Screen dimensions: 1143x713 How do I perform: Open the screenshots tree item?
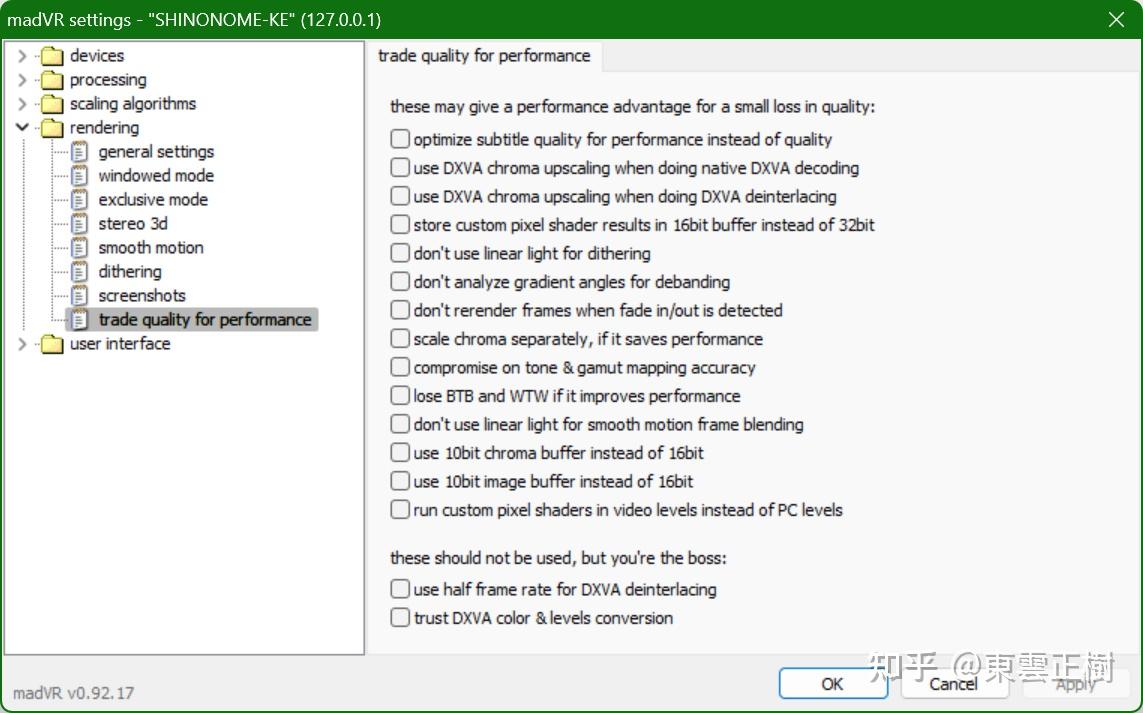click(x=141, y=295)
